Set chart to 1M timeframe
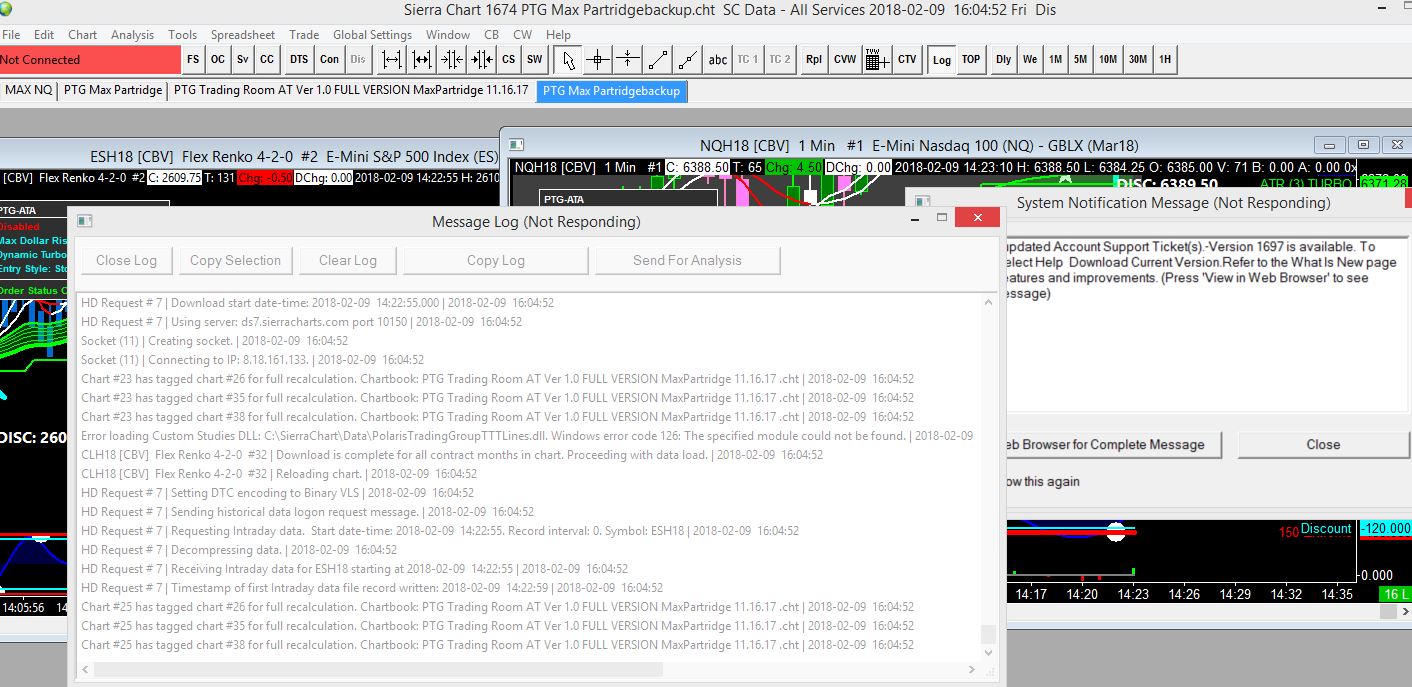Image resolution: width=1412 pixels, height=687 pixels. click(x=1056, y=60)
